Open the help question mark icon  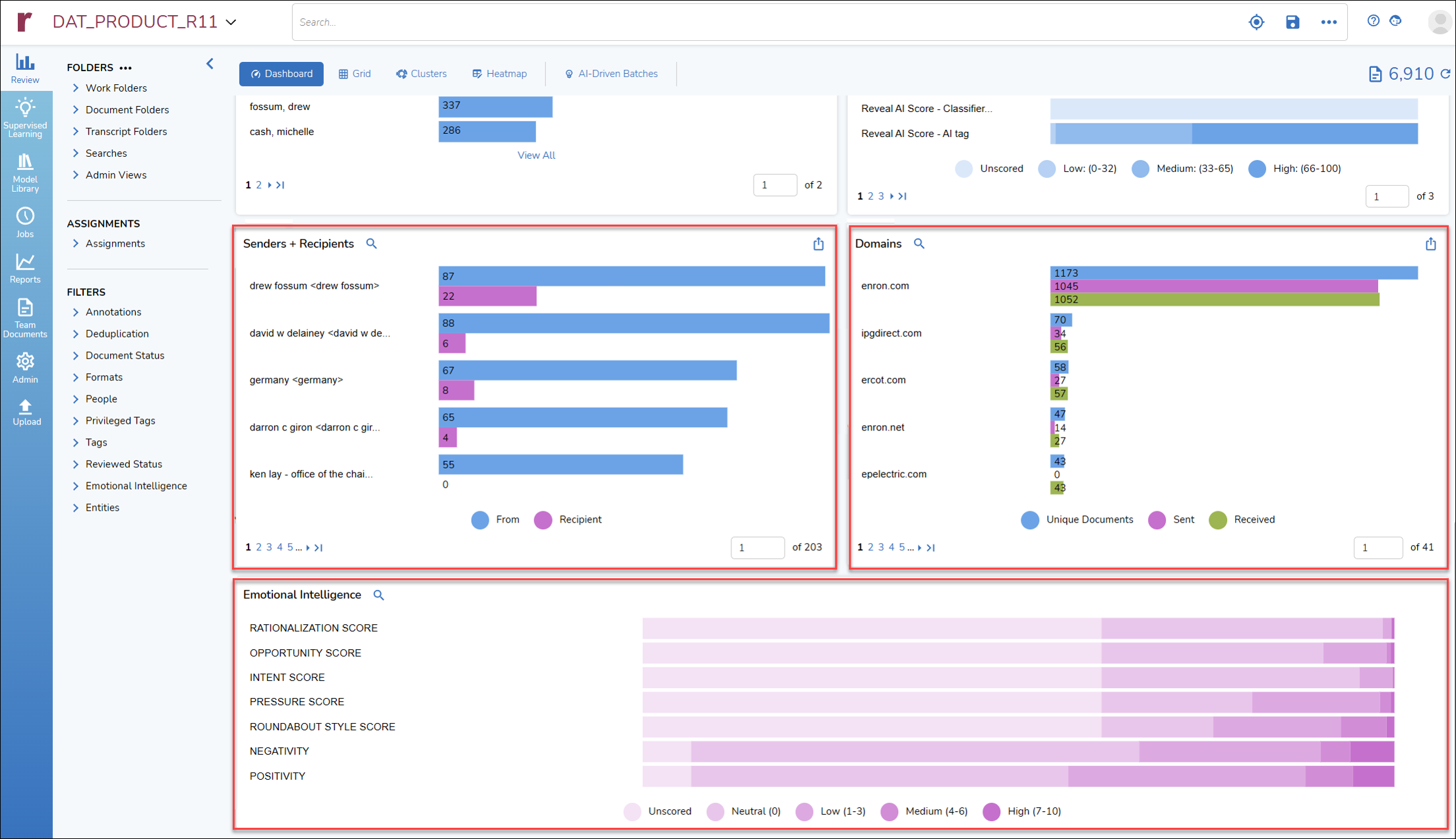pos(1373,20)
